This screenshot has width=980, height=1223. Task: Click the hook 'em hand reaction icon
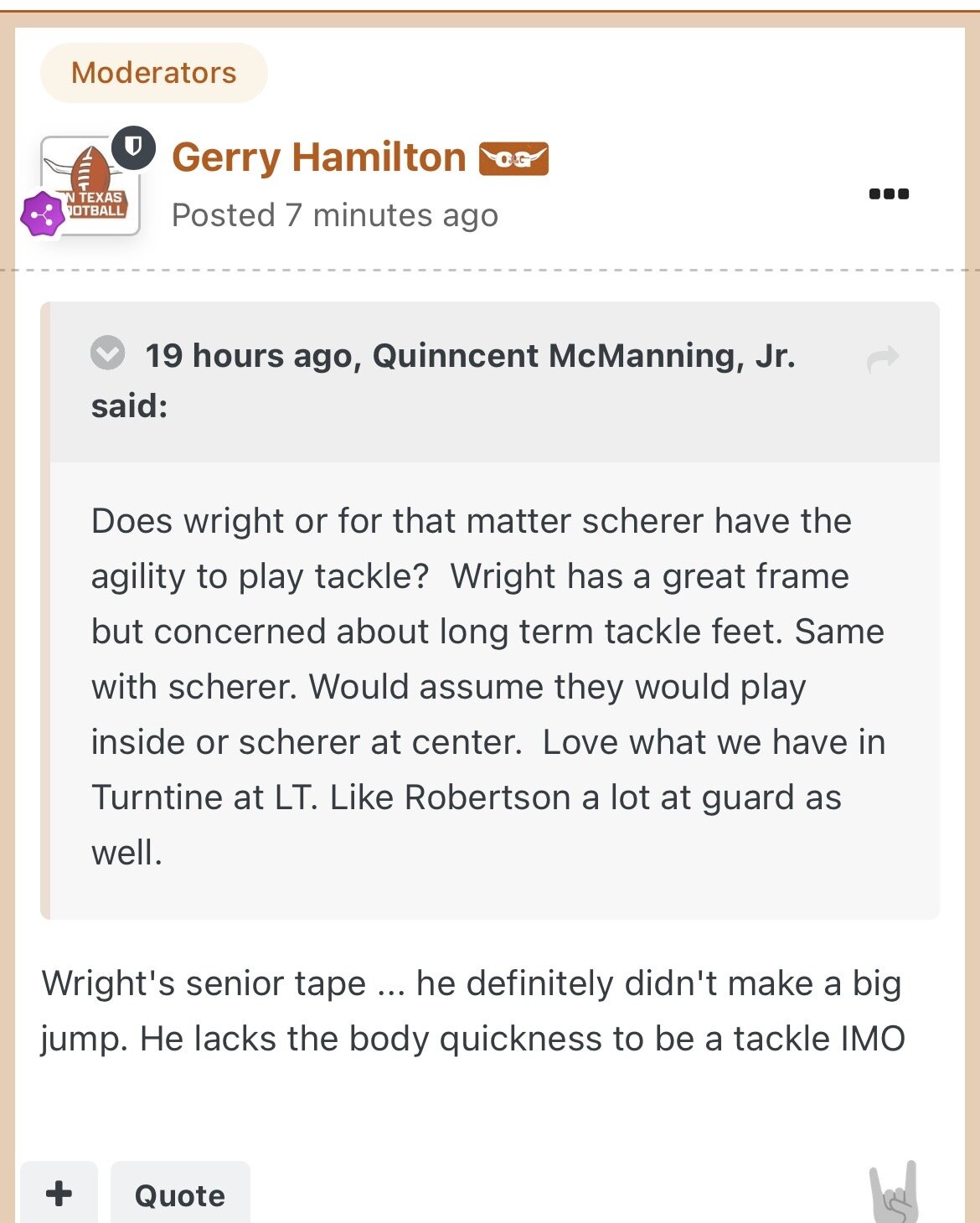click(x=895, y=1192)
